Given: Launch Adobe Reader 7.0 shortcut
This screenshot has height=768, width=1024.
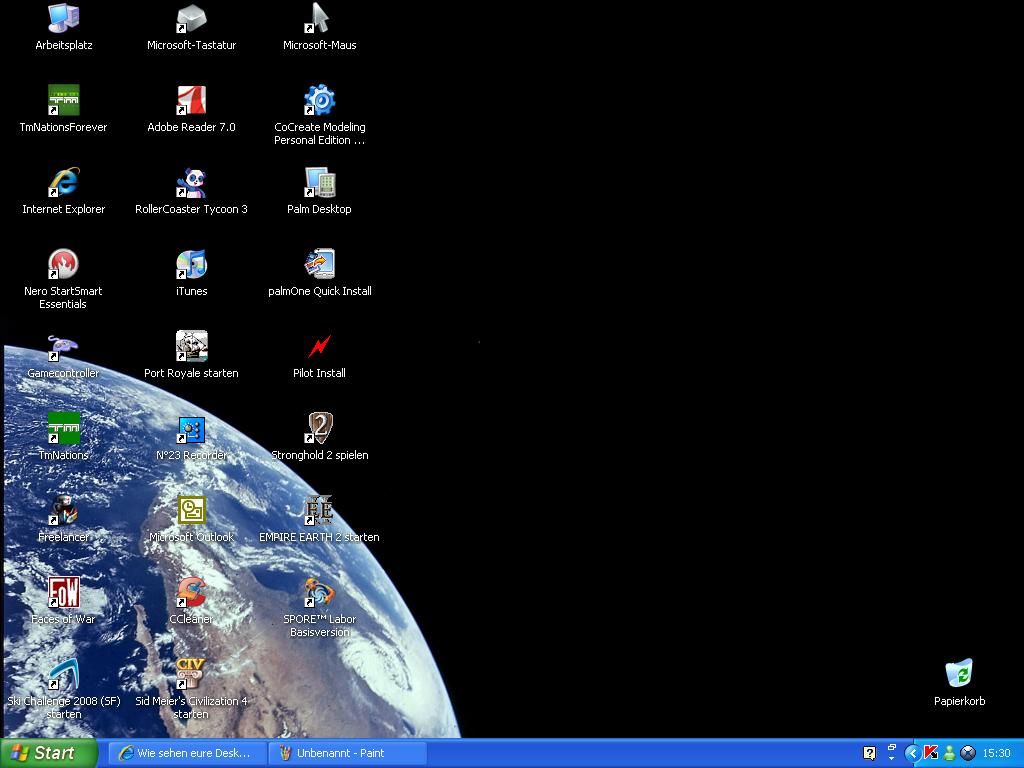Looking at the screenshot, I should click(x=191, y=100).
